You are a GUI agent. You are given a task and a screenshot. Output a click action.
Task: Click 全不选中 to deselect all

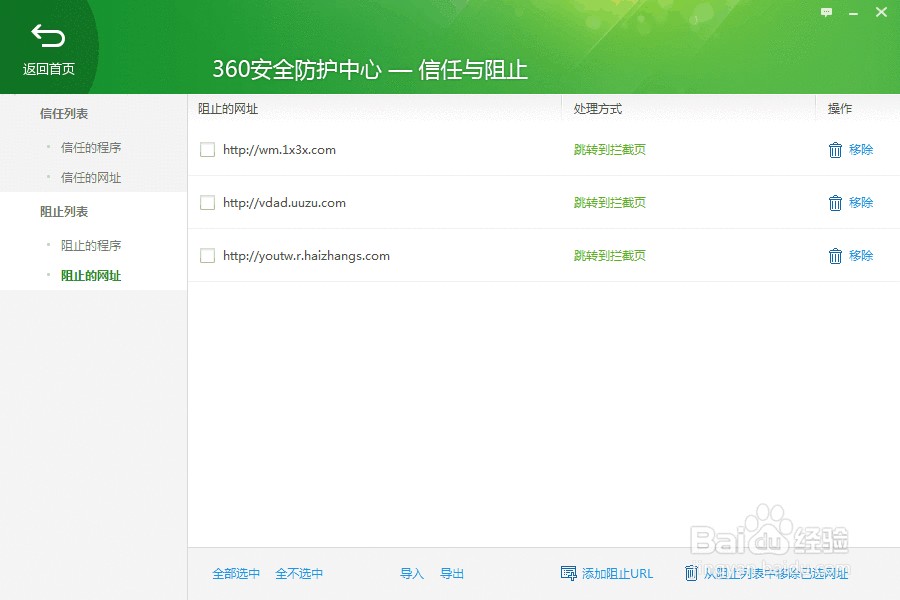click(x=299, y=574)
